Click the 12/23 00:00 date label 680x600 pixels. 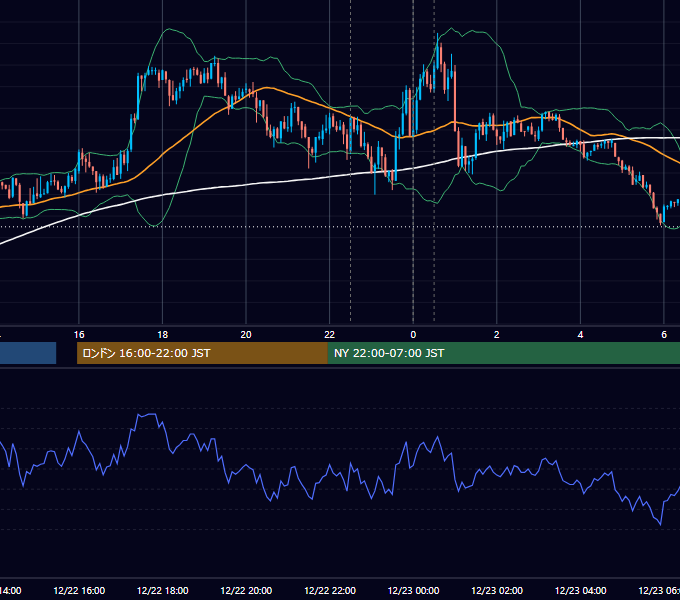(413, 591)
